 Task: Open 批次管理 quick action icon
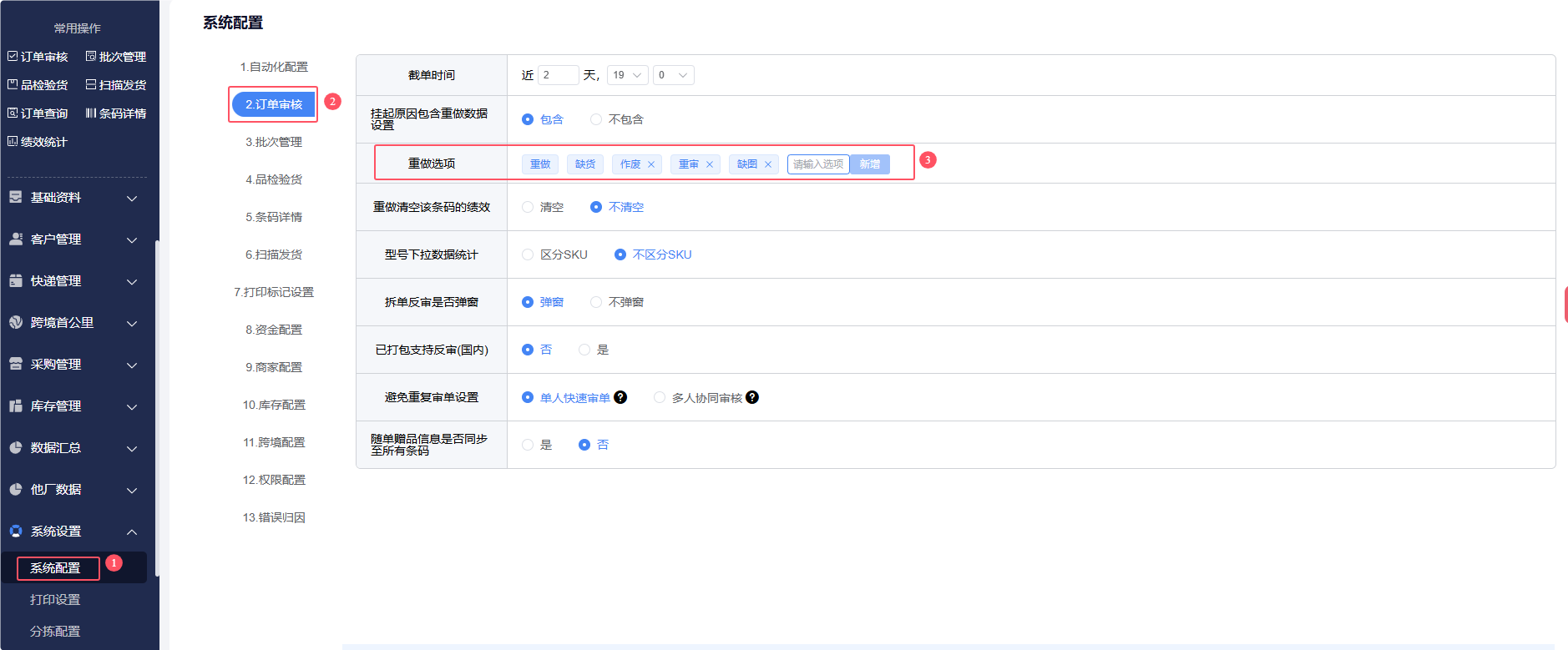[91, 57]
